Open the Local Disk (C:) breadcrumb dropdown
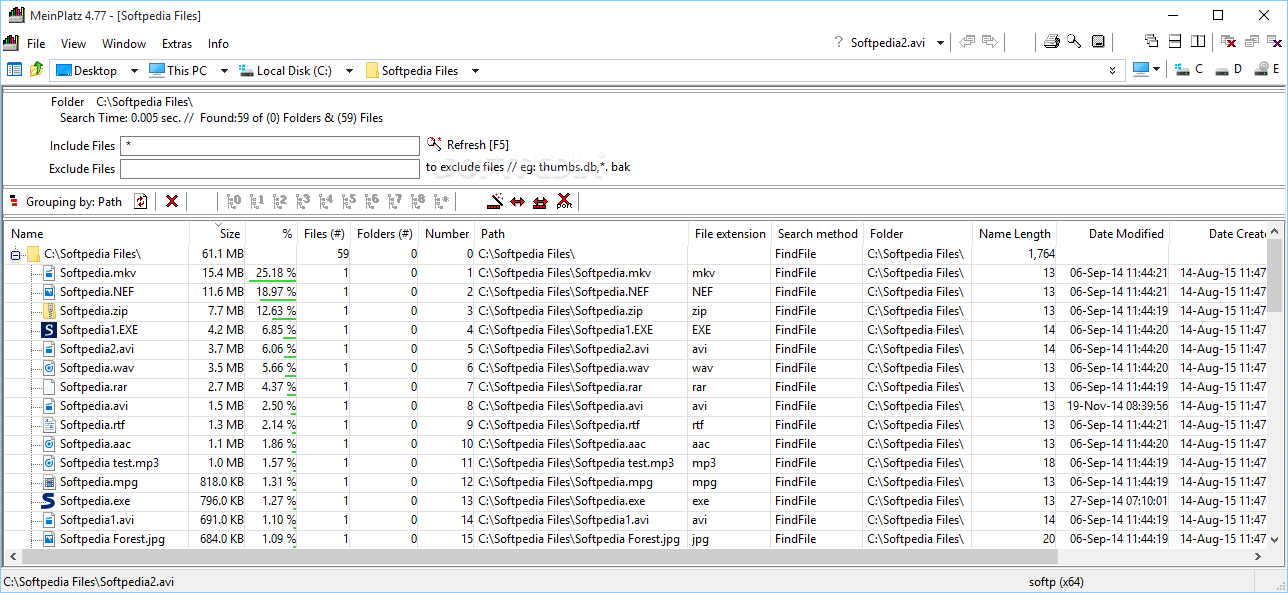Viewport: 1288px width, 593px height. pyautogui.click(x=349, y=71)
